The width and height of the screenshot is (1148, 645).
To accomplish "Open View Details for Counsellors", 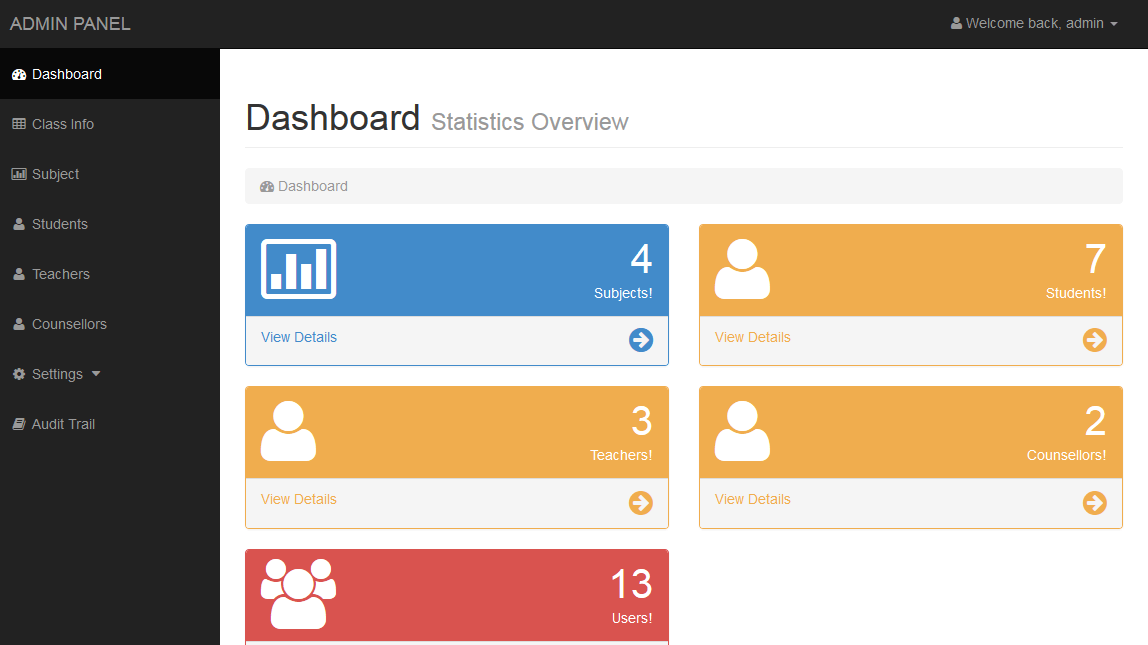I will 752,499.
